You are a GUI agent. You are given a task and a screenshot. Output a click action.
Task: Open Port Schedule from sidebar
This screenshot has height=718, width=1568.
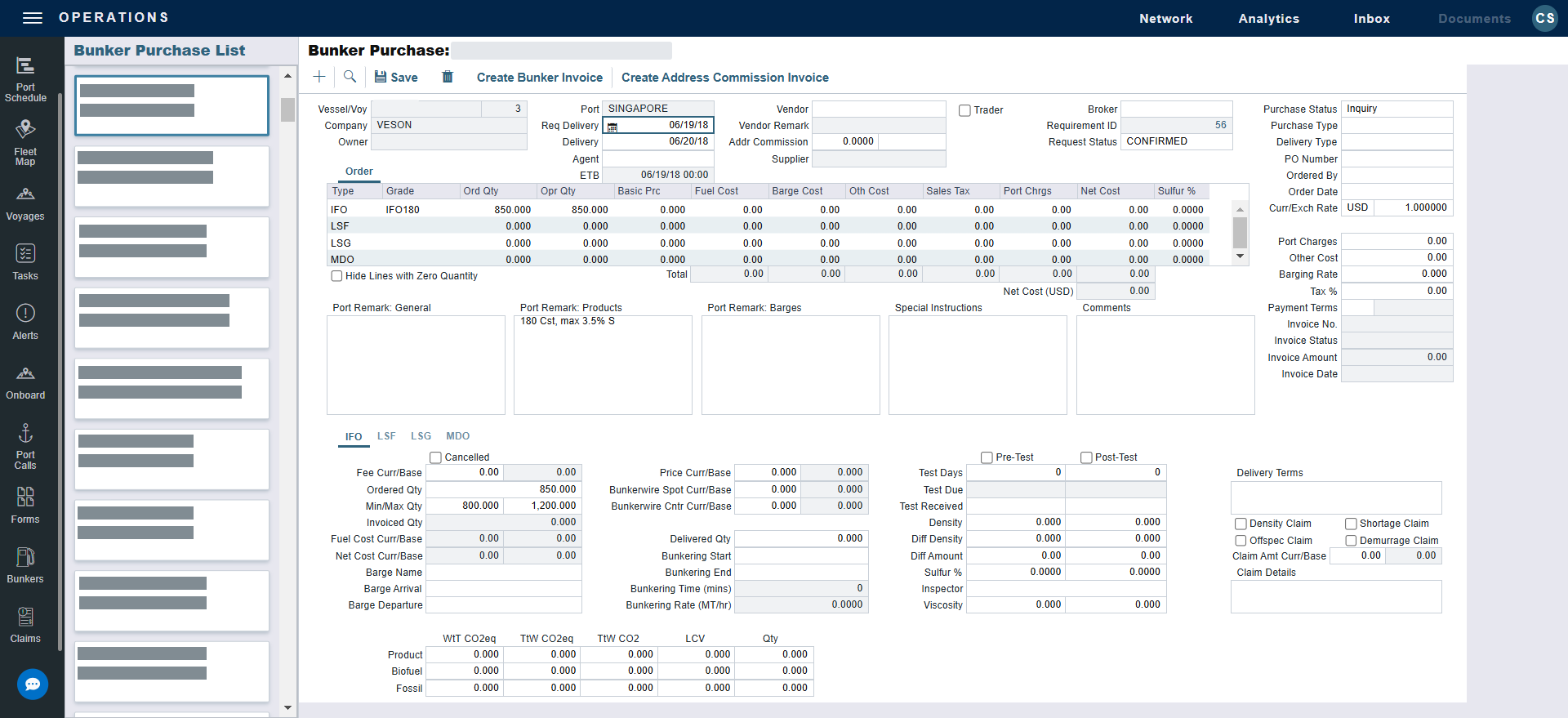click(25, 79)
